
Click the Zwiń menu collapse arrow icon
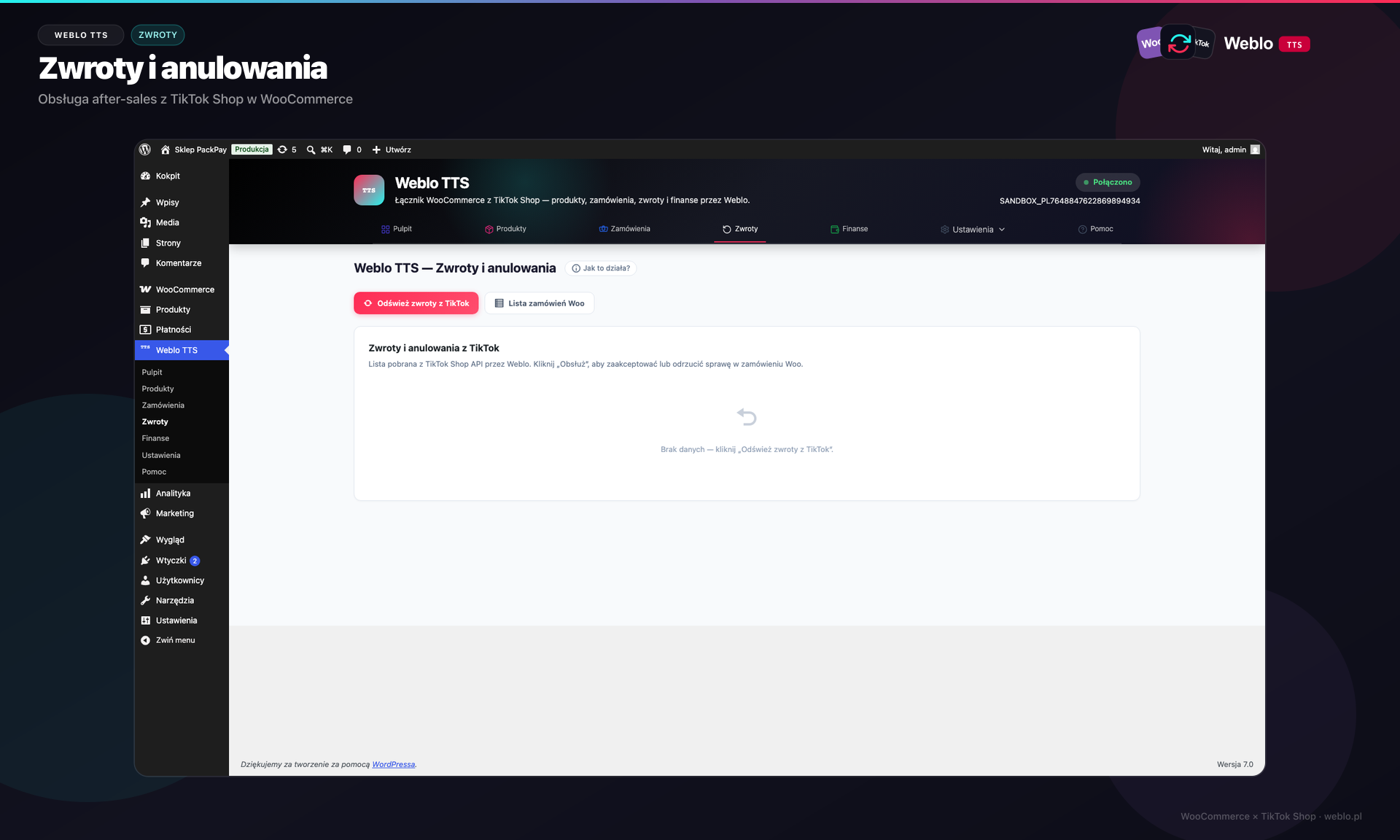145,640
